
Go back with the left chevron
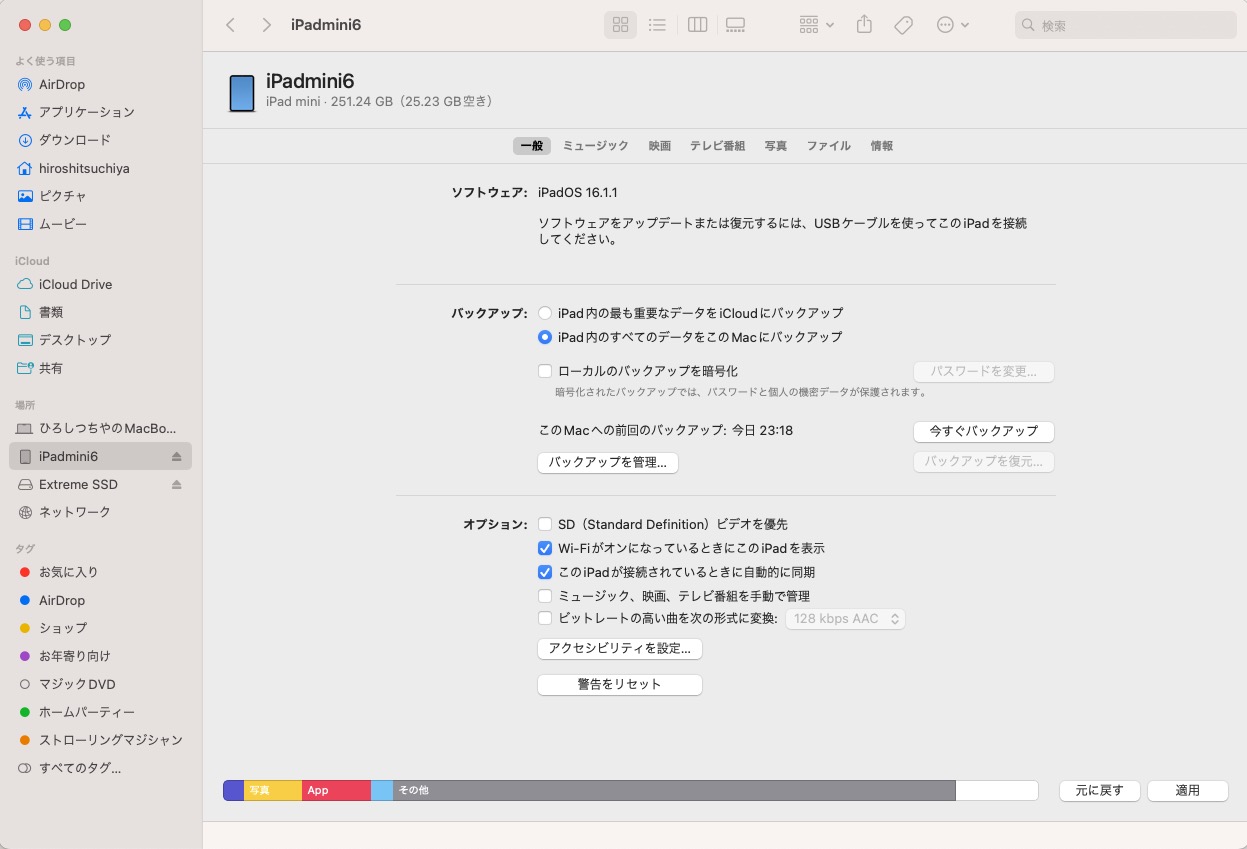click(231, 25)
